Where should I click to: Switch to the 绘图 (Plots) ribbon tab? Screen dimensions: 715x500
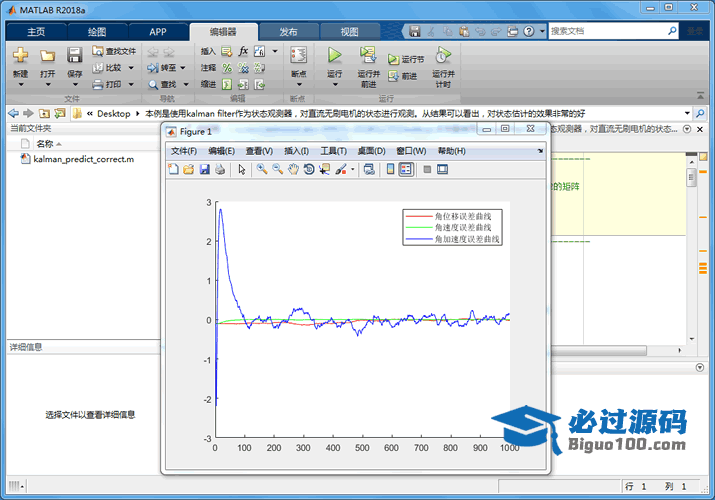pos(96,31)
